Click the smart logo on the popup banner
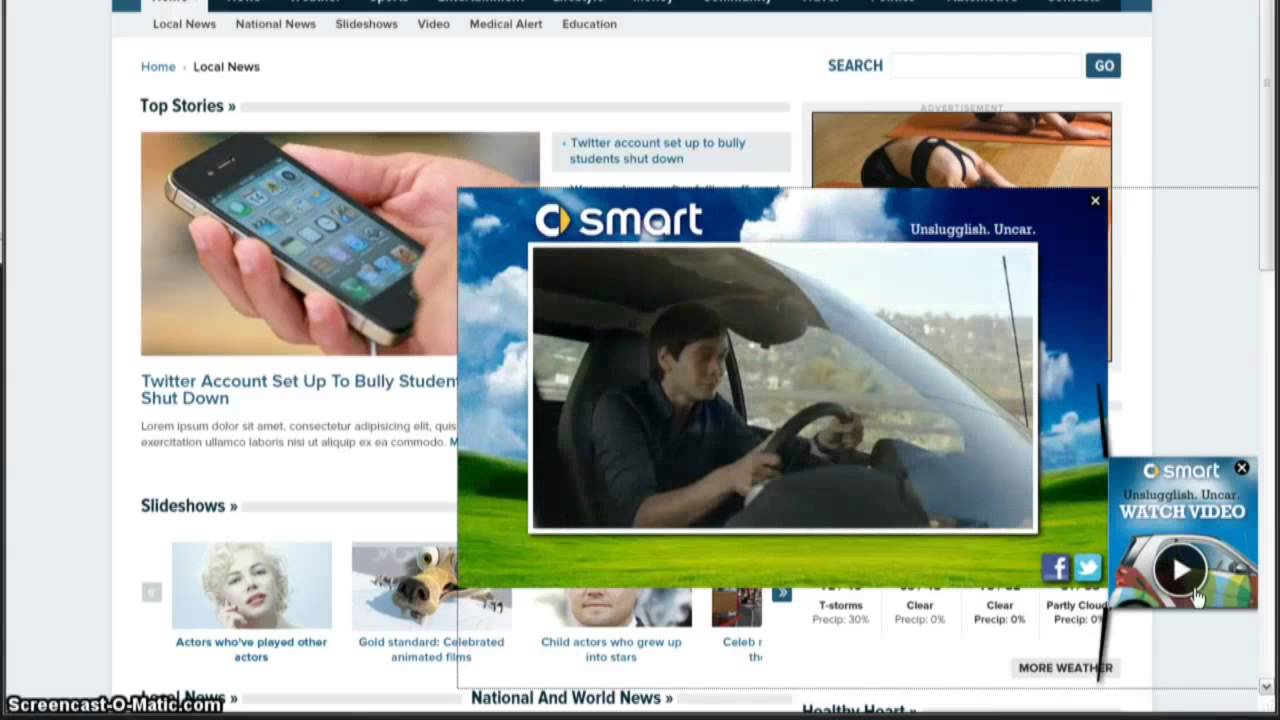Image resolution: width=1280 pixels, height=720 pixels. [x=618, y=222]
